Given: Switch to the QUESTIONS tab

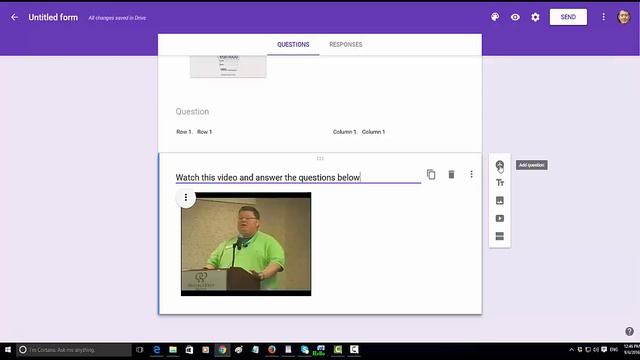Looking at the screenshot, I should coord(293,44).
